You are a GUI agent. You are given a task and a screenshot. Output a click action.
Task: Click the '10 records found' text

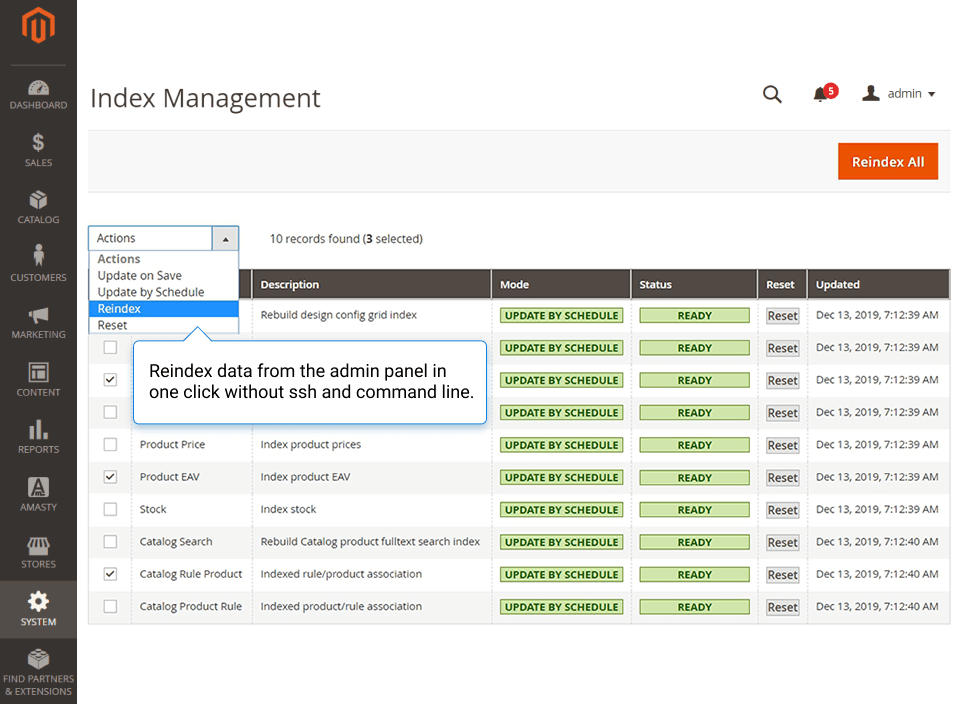(315, 239)
